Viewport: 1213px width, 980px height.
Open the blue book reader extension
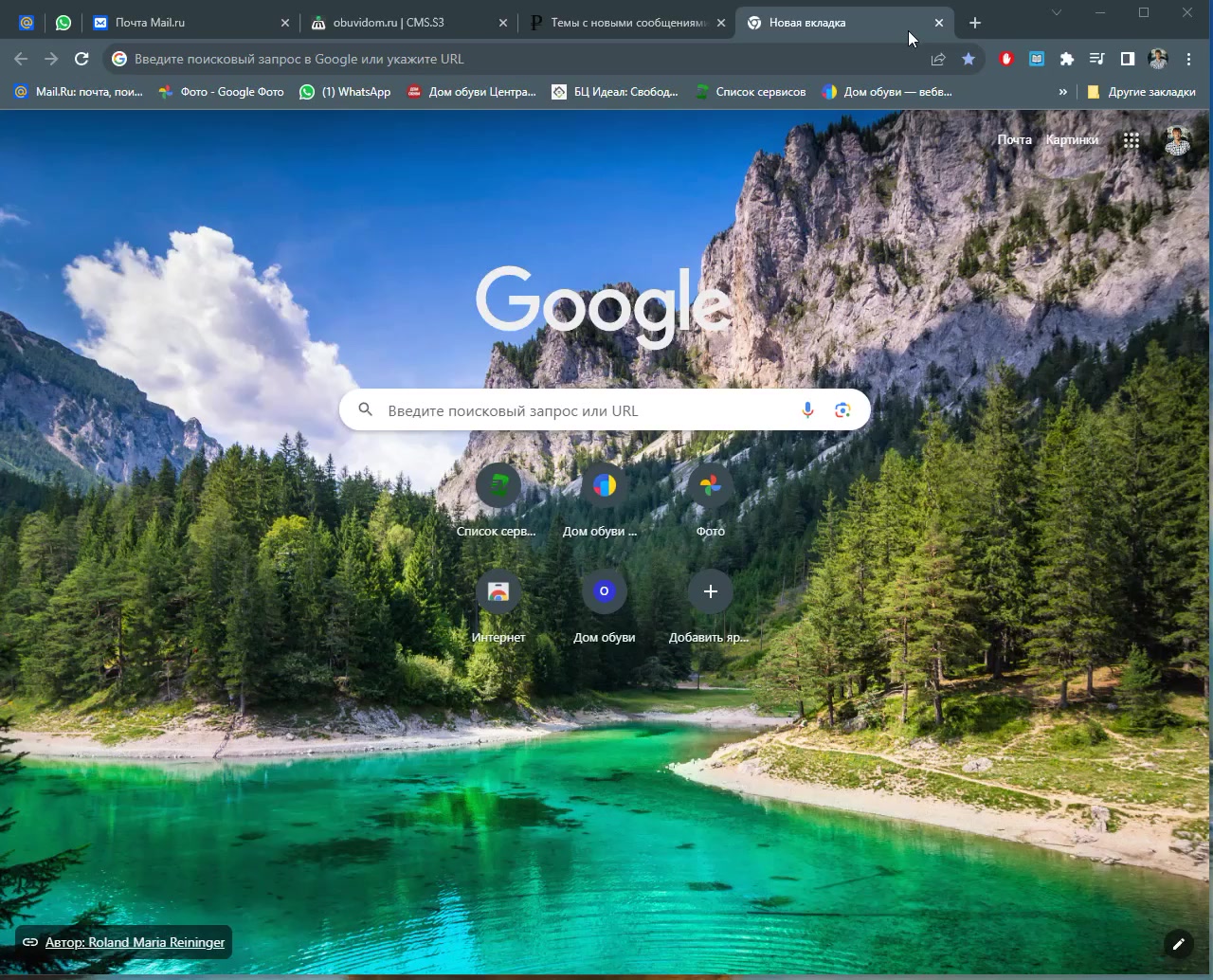click(x=1037, y=59)
